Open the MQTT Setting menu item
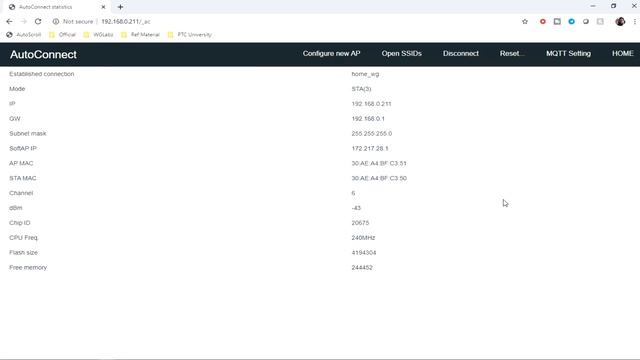 (x=569, y=53)
